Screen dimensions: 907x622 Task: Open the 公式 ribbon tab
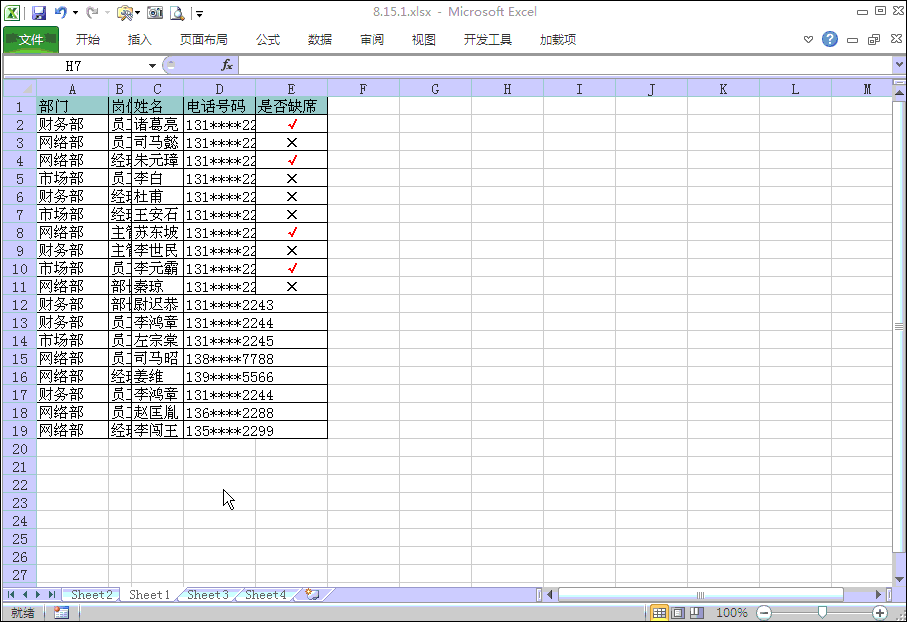268,39
